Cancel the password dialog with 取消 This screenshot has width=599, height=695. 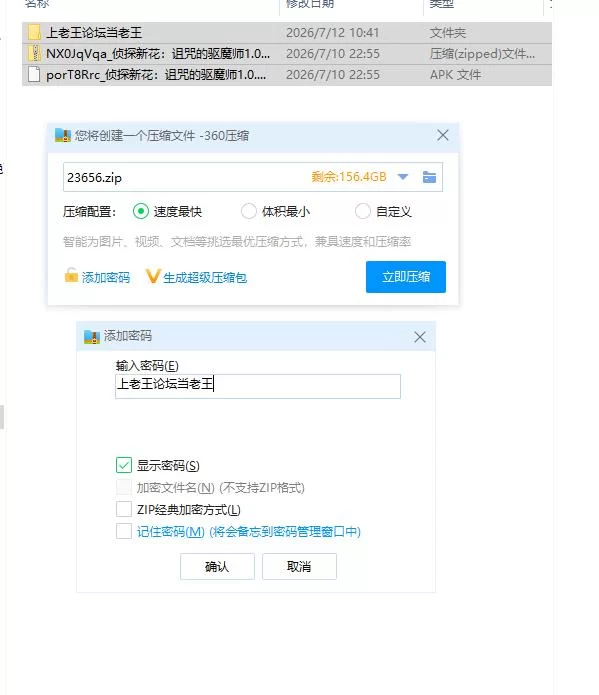pyautogui.click(x=299, y=566)
